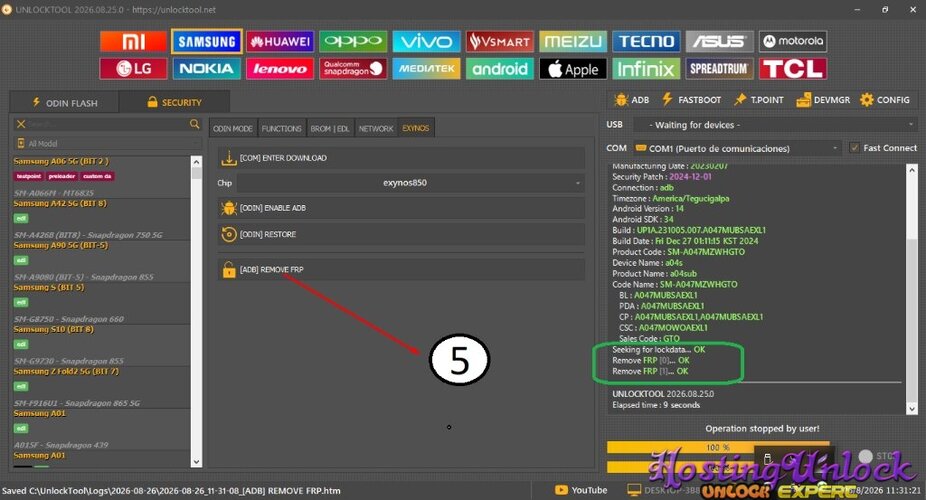Open the YouTube link in status bar
The image size is (926, 500).
581,490
